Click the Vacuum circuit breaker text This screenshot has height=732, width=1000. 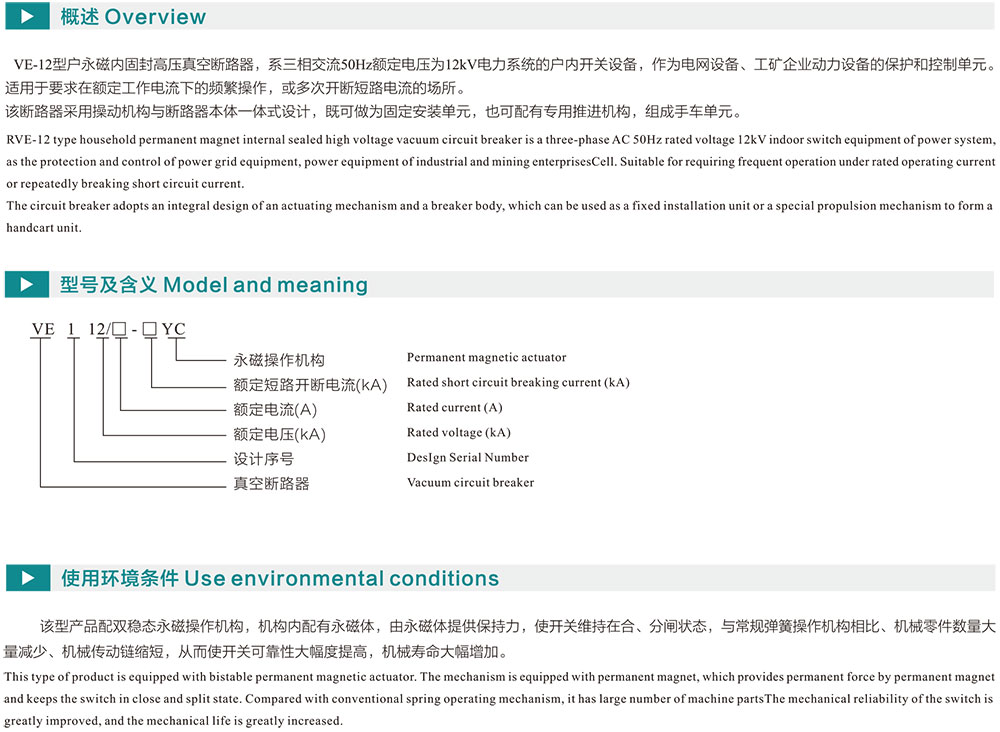pos(470,482)
